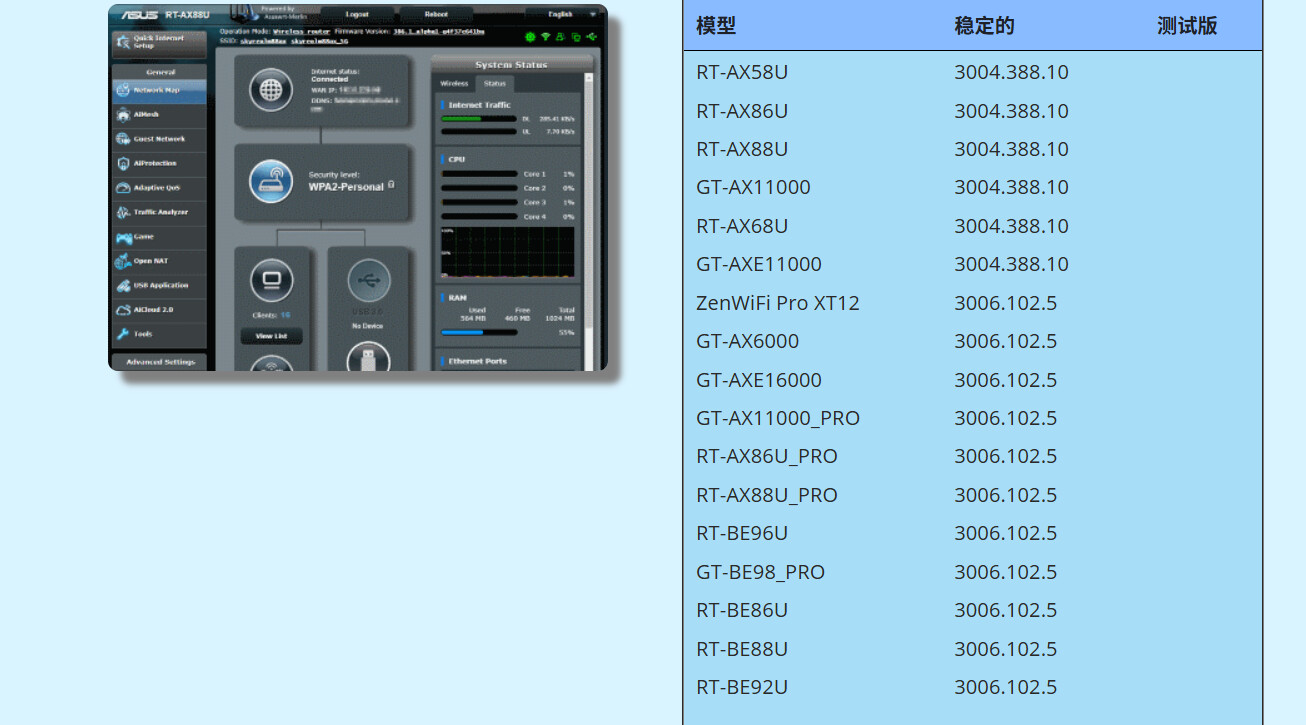Select the blue router security icon

tap(270, 182)
